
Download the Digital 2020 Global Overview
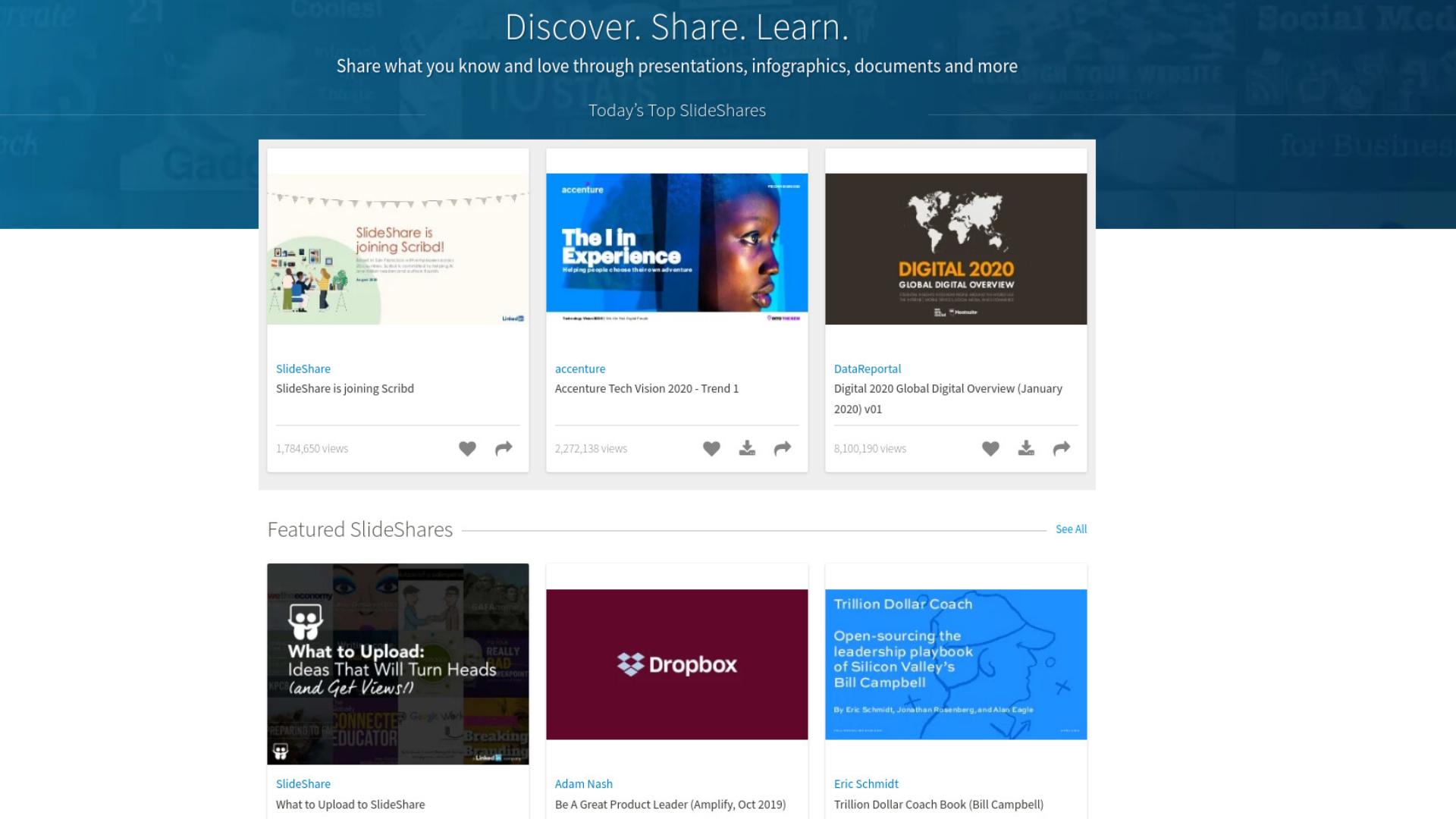point(1026,449)
